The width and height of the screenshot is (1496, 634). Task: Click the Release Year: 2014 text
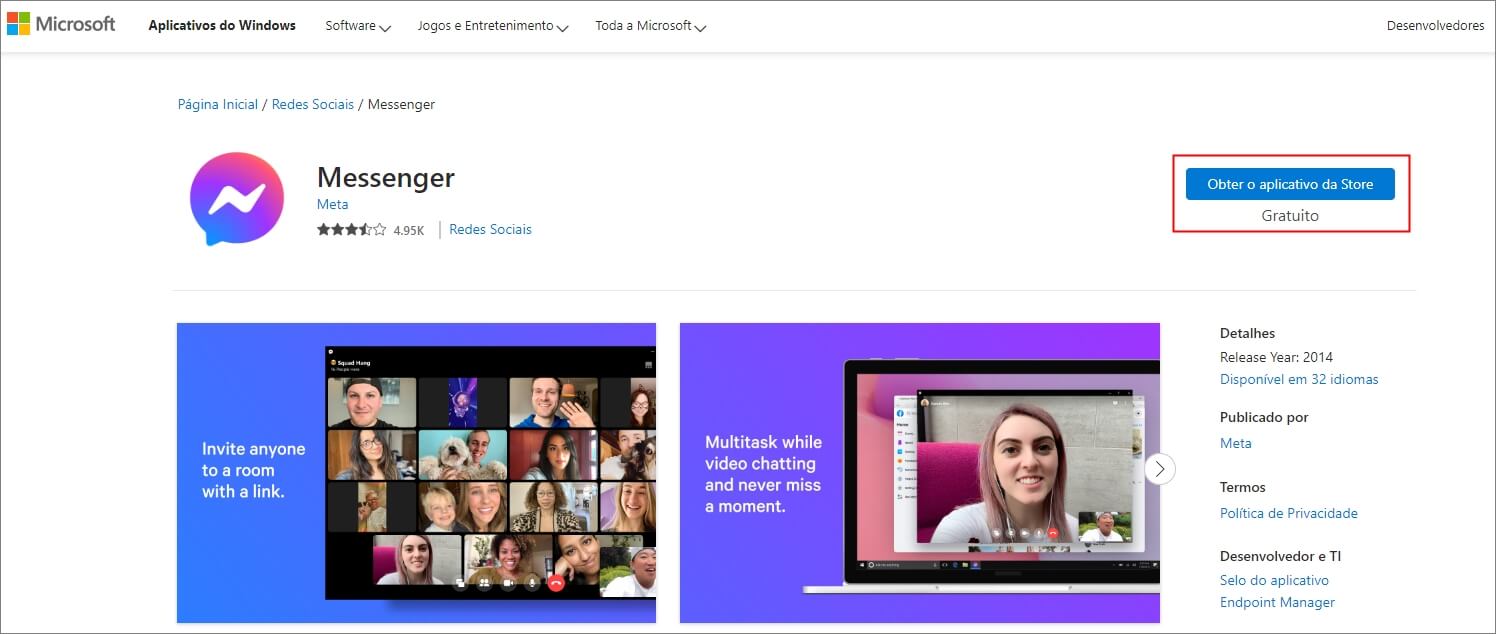[x=1276, y=357]
